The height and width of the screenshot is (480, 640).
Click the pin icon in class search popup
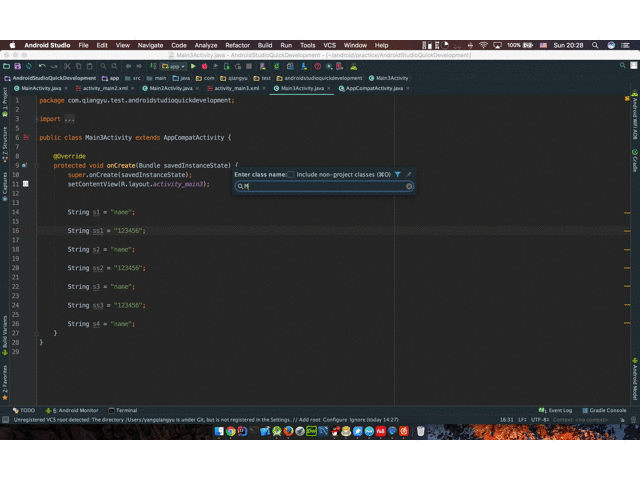pos(408,174)
